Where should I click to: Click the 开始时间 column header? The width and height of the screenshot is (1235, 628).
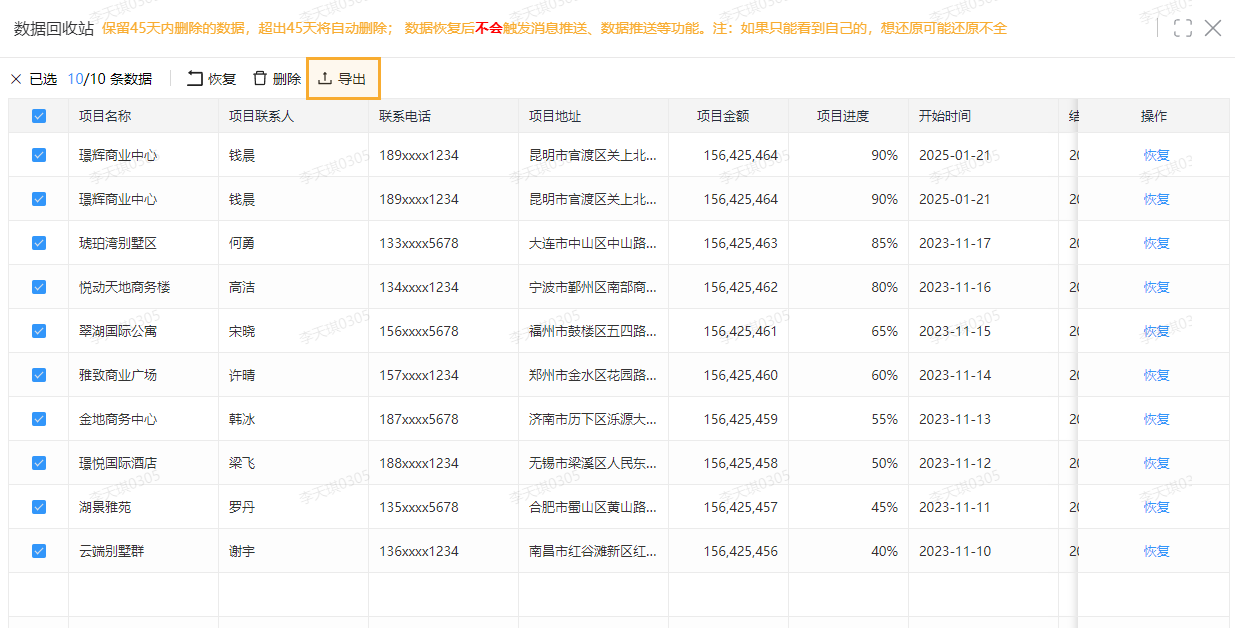click(x=944, y=116)
